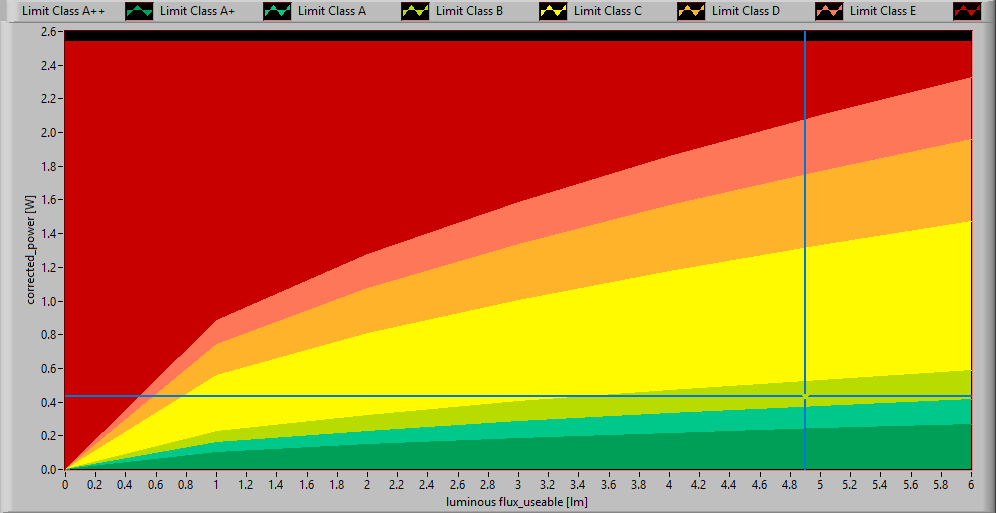Click the Limit Class D plot legend icon
996x513 pixels.
(829, 12)
